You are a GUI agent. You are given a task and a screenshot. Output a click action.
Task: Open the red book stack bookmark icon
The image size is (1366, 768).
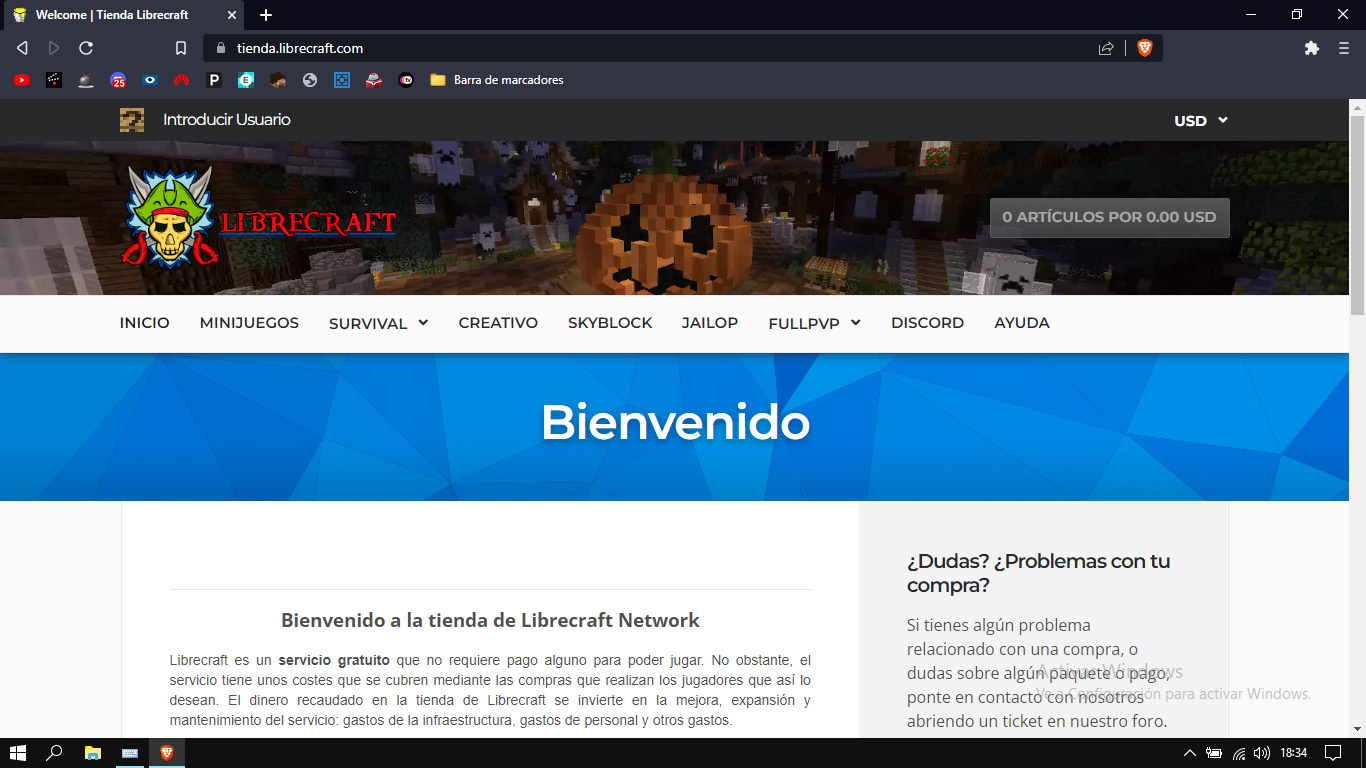click(374, 80)
